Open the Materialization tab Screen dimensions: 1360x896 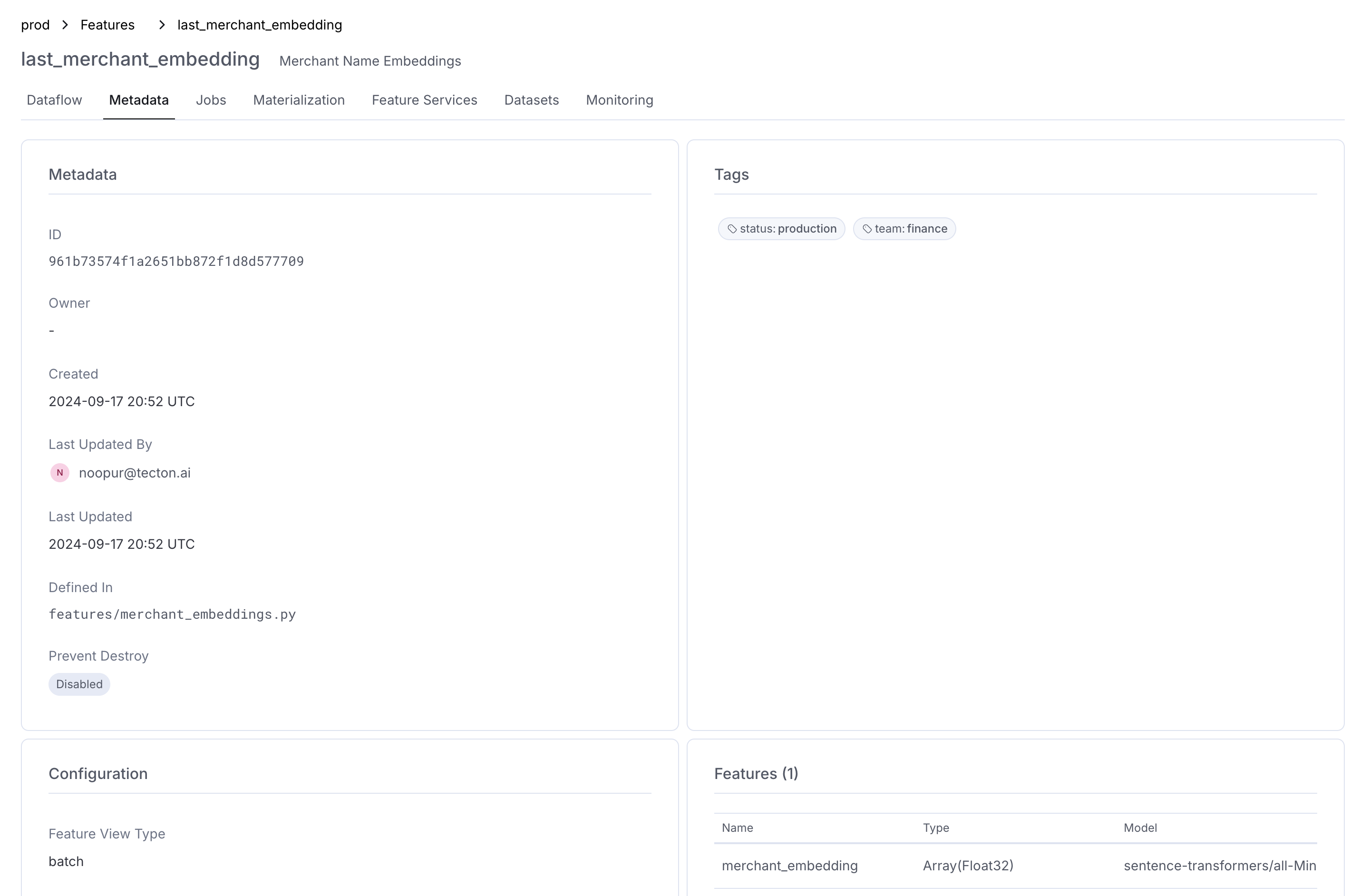[x=298, y=100]
